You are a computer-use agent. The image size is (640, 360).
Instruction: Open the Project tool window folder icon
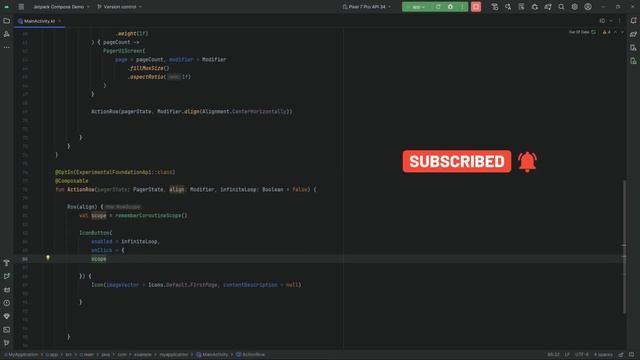(x=7, y=21)
